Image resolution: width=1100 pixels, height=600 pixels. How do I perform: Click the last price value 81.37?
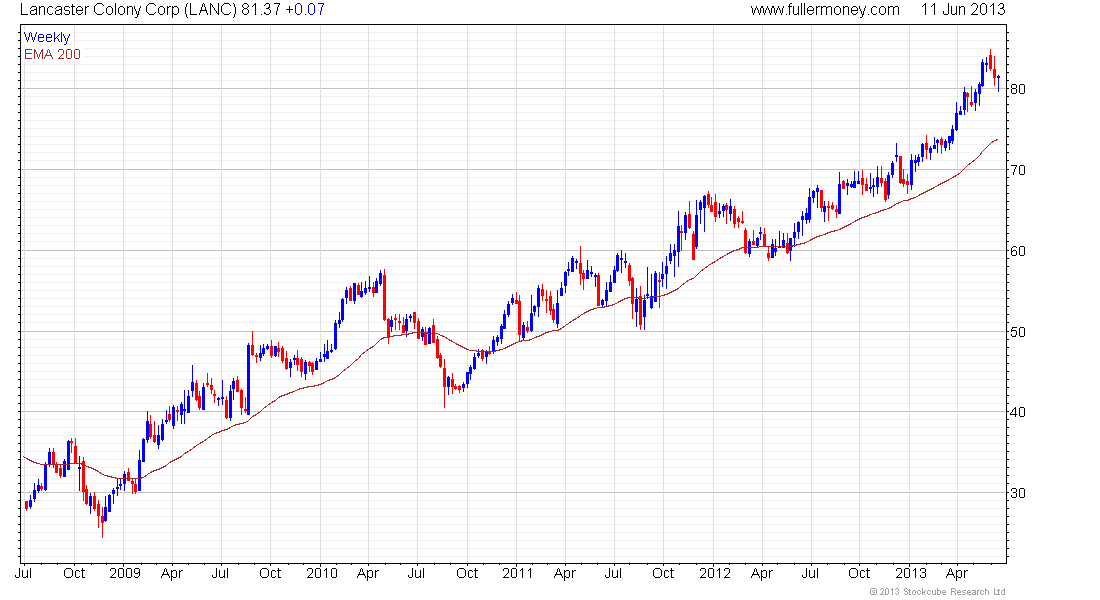(261, 10)
